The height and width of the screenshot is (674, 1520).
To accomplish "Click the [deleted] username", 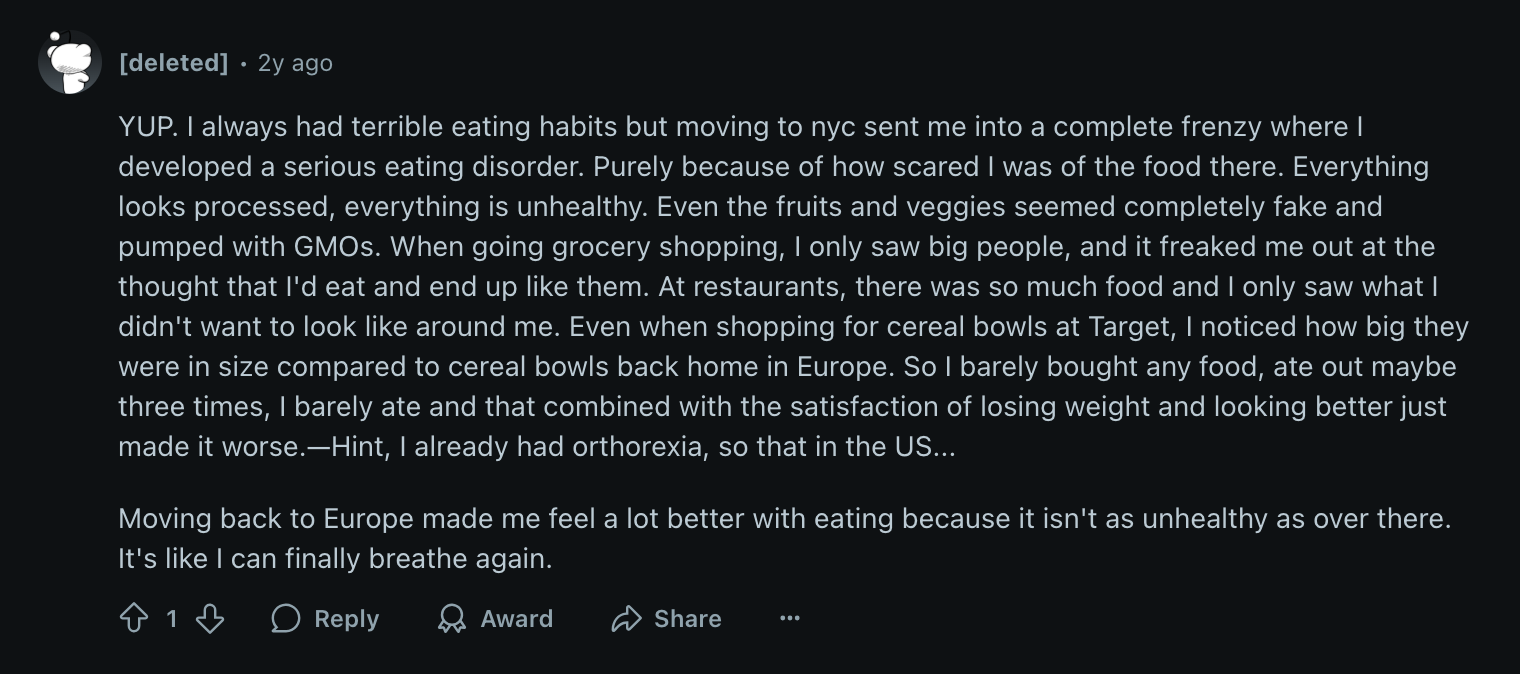I will (x=174, y=63).
